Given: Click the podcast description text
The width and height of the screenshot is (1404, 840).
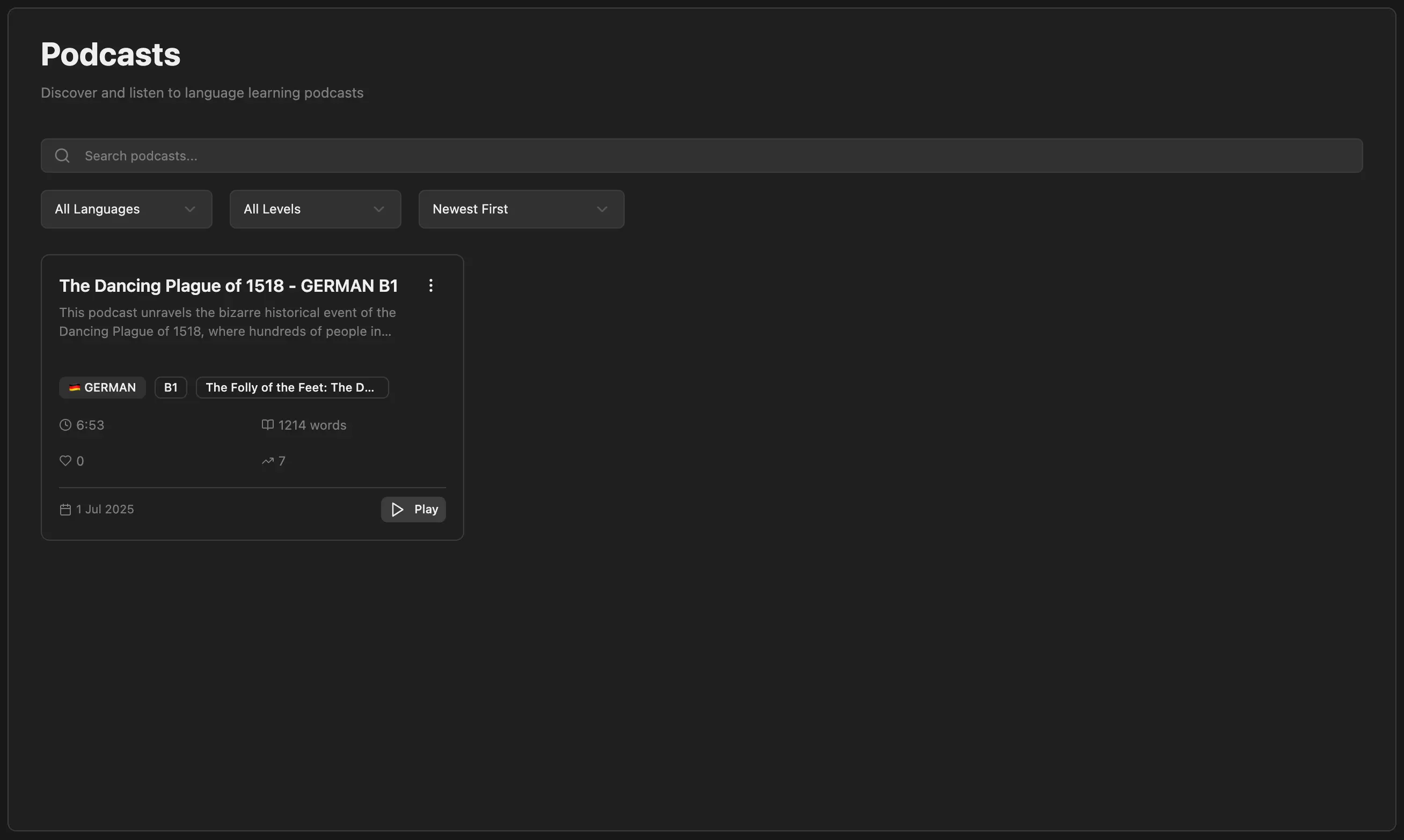Looking at the screenshot, I should point(227,321).
